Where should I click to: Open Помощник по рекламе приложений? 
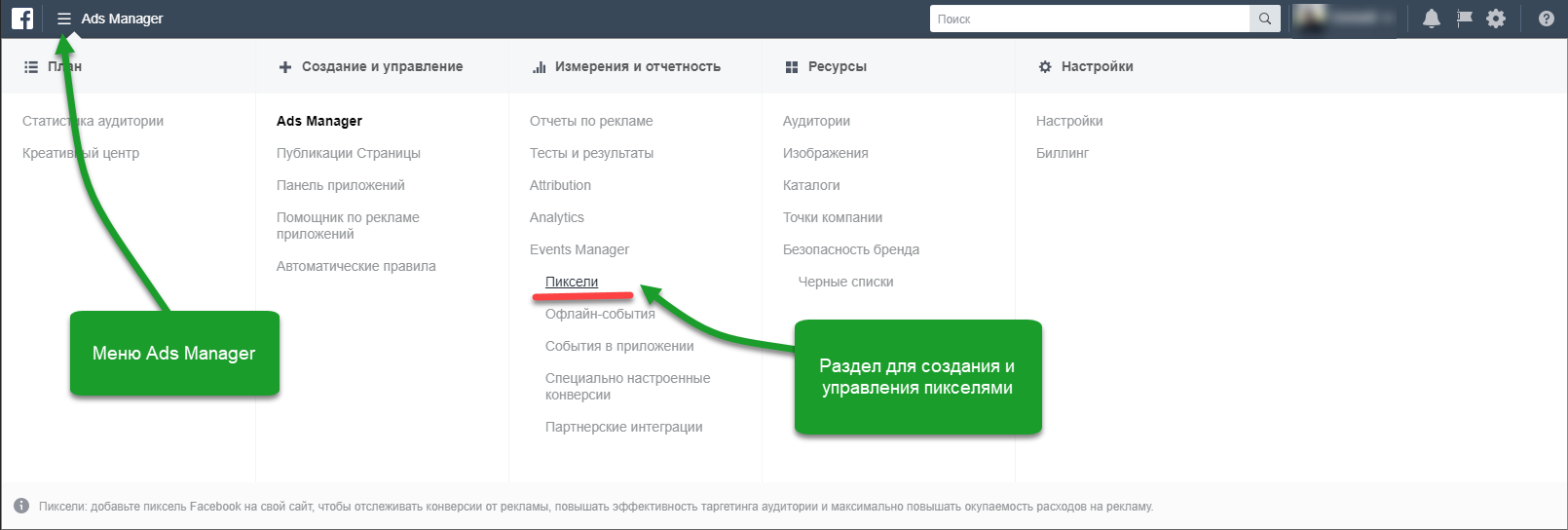click(x=348, y=226)
